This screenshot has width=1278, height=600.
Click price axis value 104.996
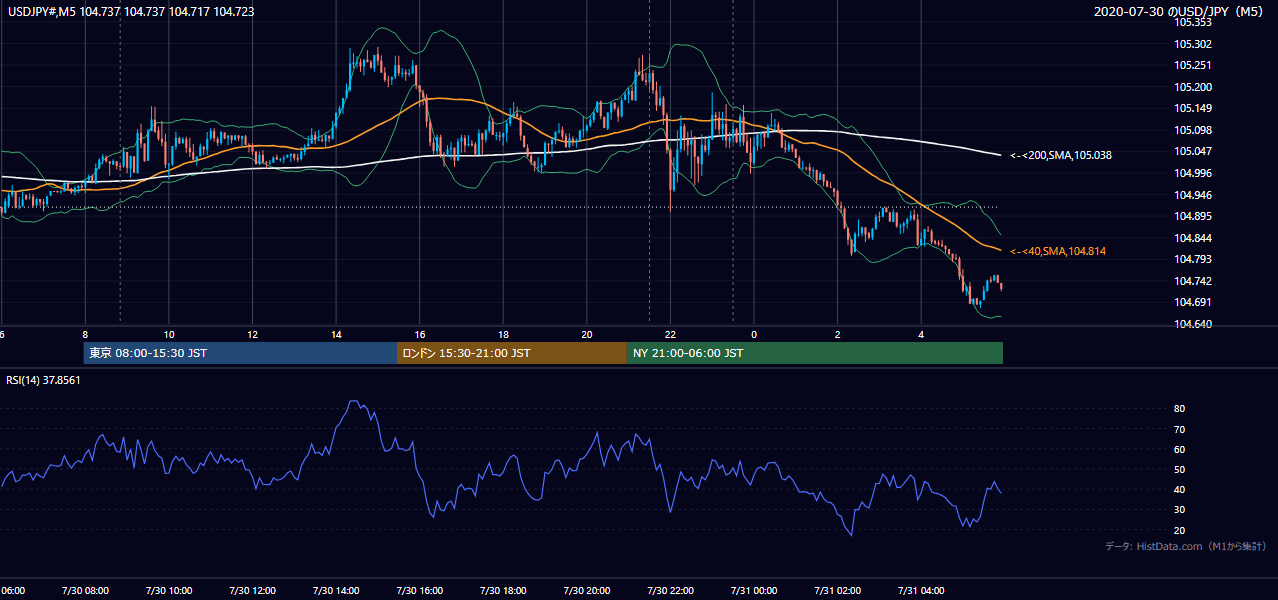1195,173
